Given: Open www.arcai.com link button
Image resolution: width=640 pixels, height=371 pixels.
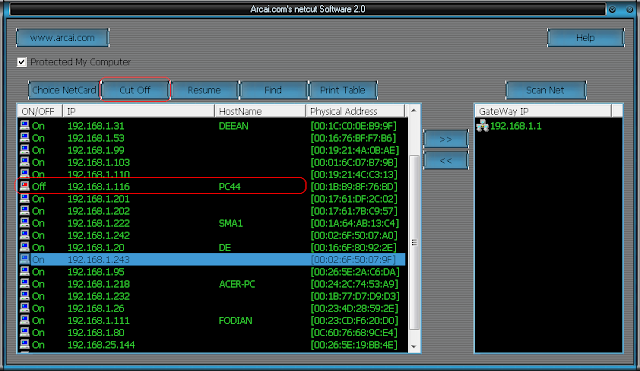Looking at the screenshot, I should [62, 38].
